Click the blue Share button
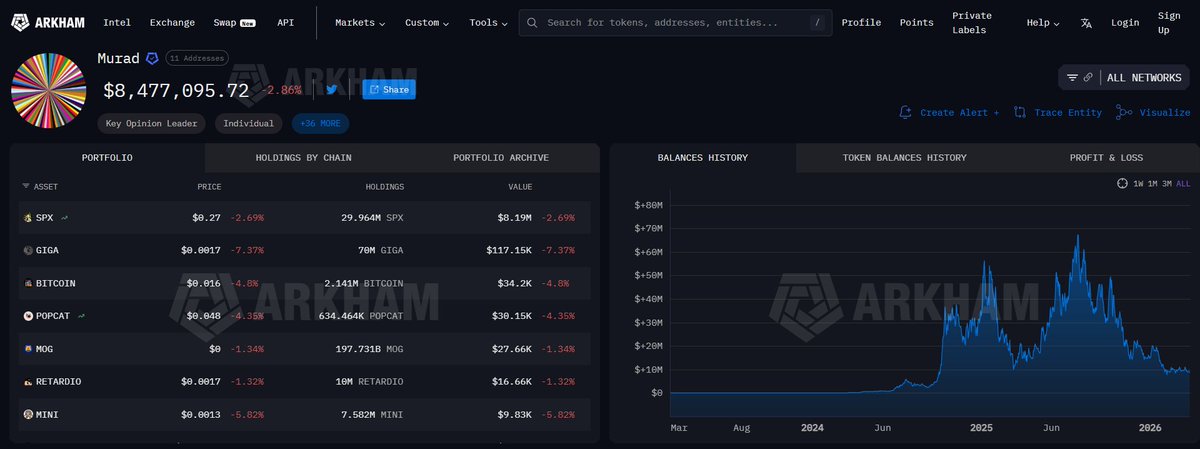Screen dimensions: 1200x449 click(388, 89)
